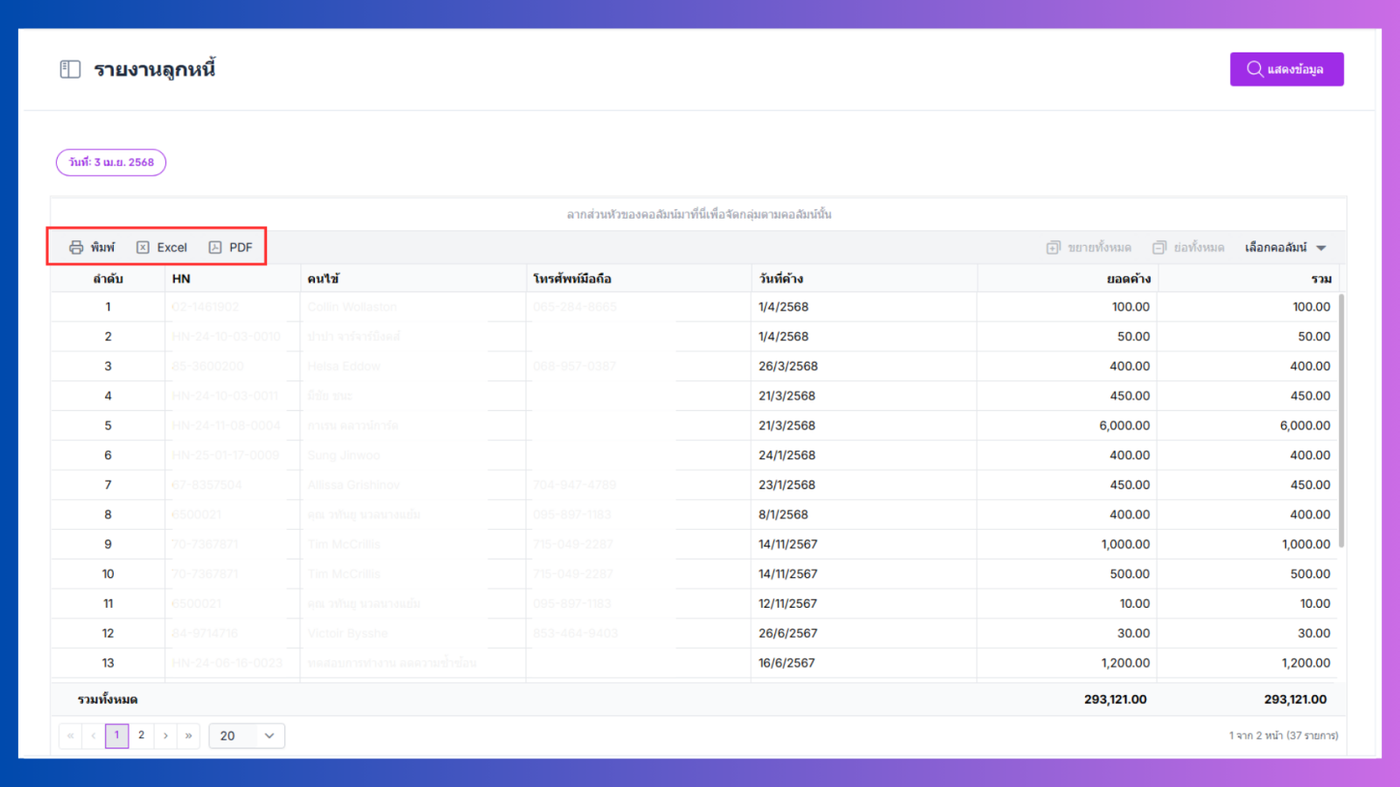Image resolution: width=1400 pixels, height=787 pixels.
Task: Click the คนไข้ column header
Action: [414, 278]
